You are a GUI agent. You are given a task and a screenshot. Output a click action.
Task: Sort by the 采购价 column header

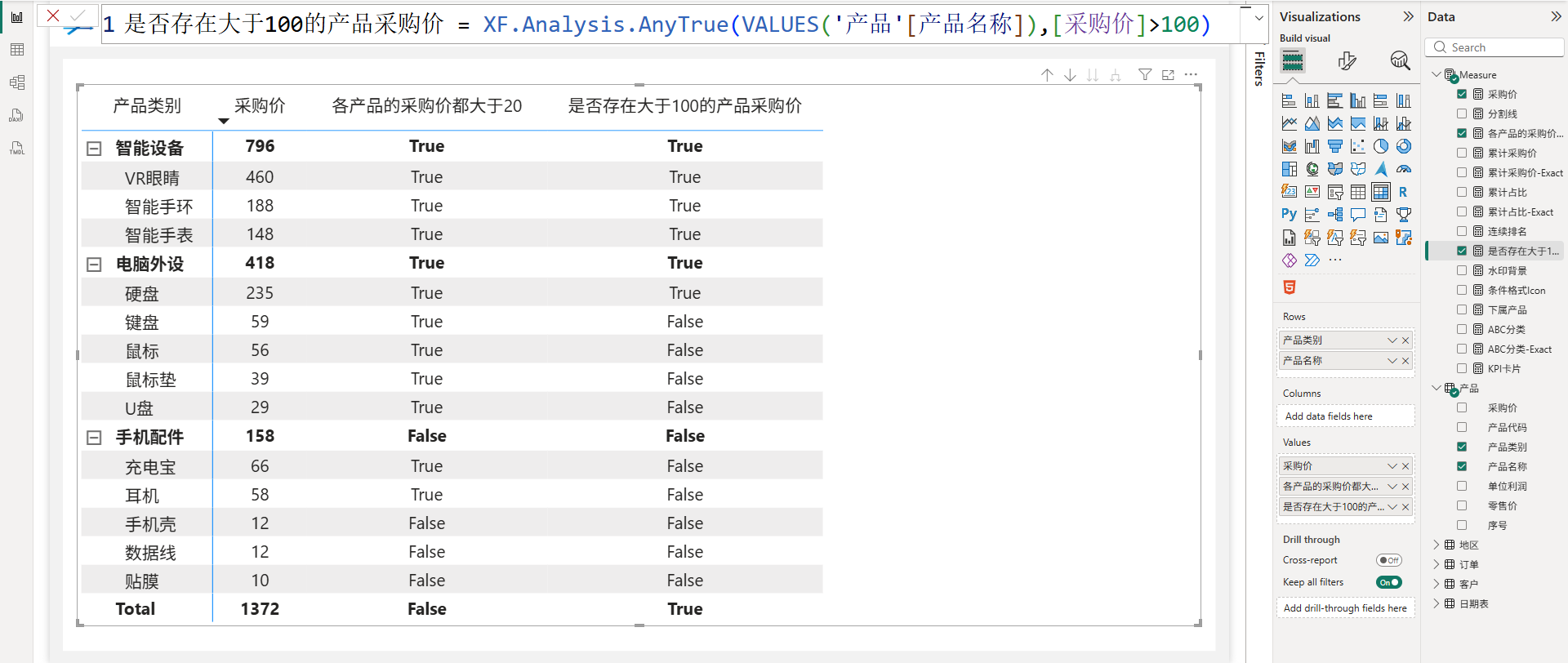(x=260, y=105)
